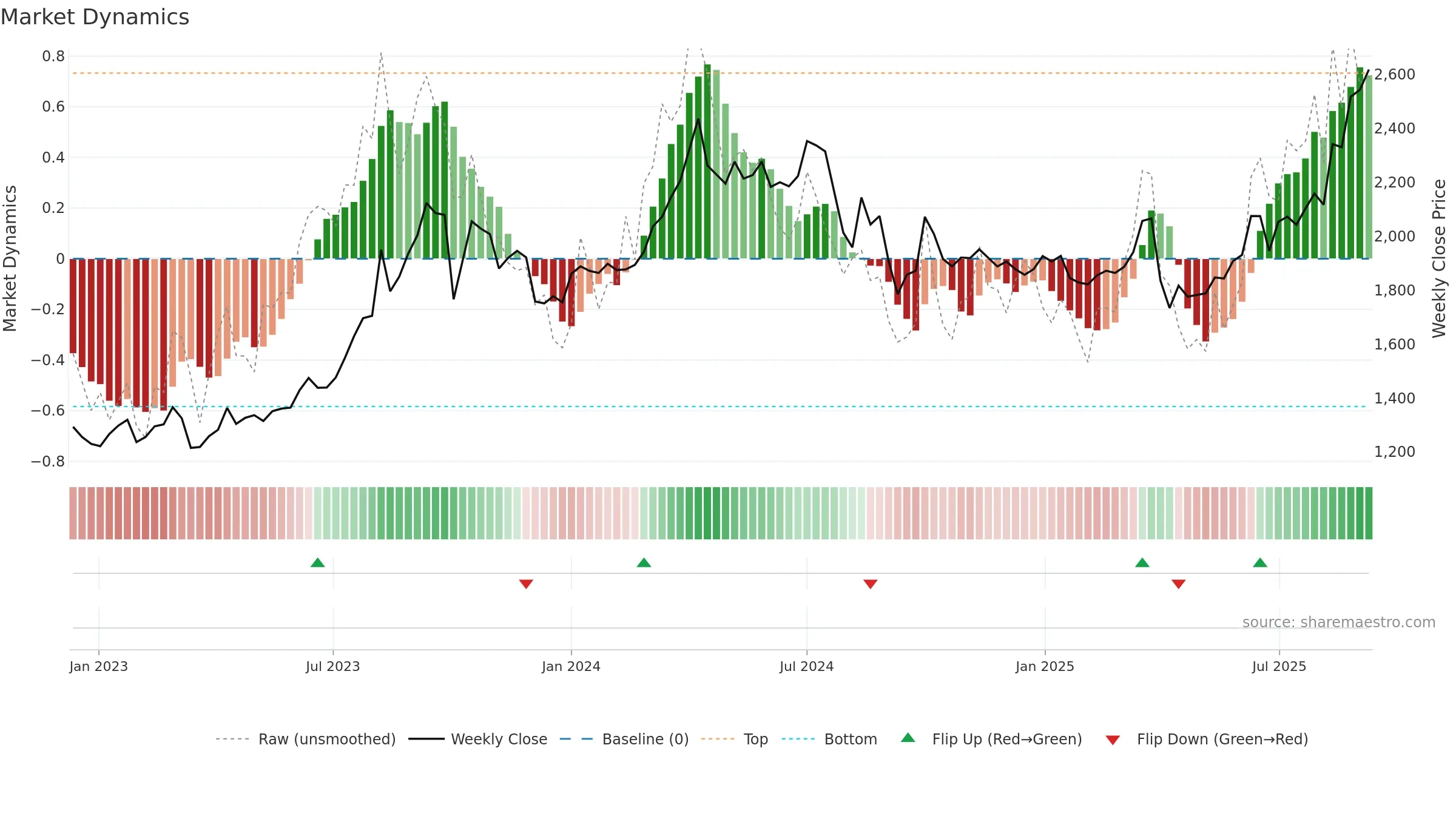This screenshot has height=819, width=1456.
Task: Click the 2,600 right axis tick label
Action: (x=1395, y=75)
